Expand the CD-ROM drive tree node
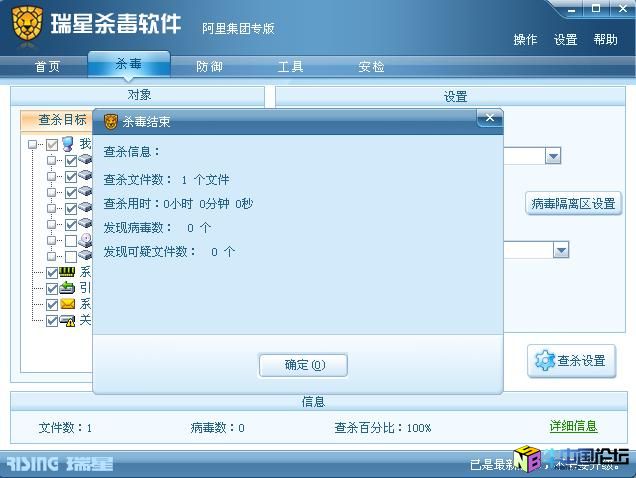636x478 pixels. pyautogui.click(x=52, y=240)
